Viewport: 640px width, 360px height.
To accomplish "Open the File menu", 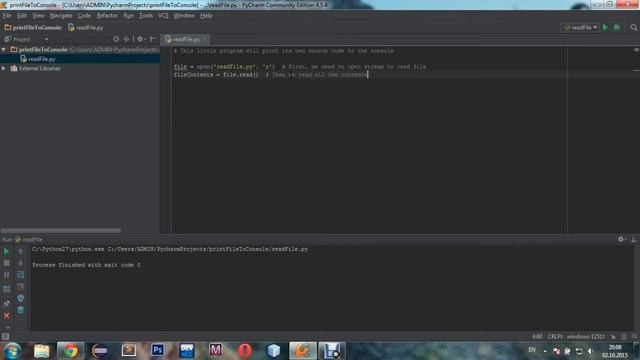I will click(x=7, y=16).
